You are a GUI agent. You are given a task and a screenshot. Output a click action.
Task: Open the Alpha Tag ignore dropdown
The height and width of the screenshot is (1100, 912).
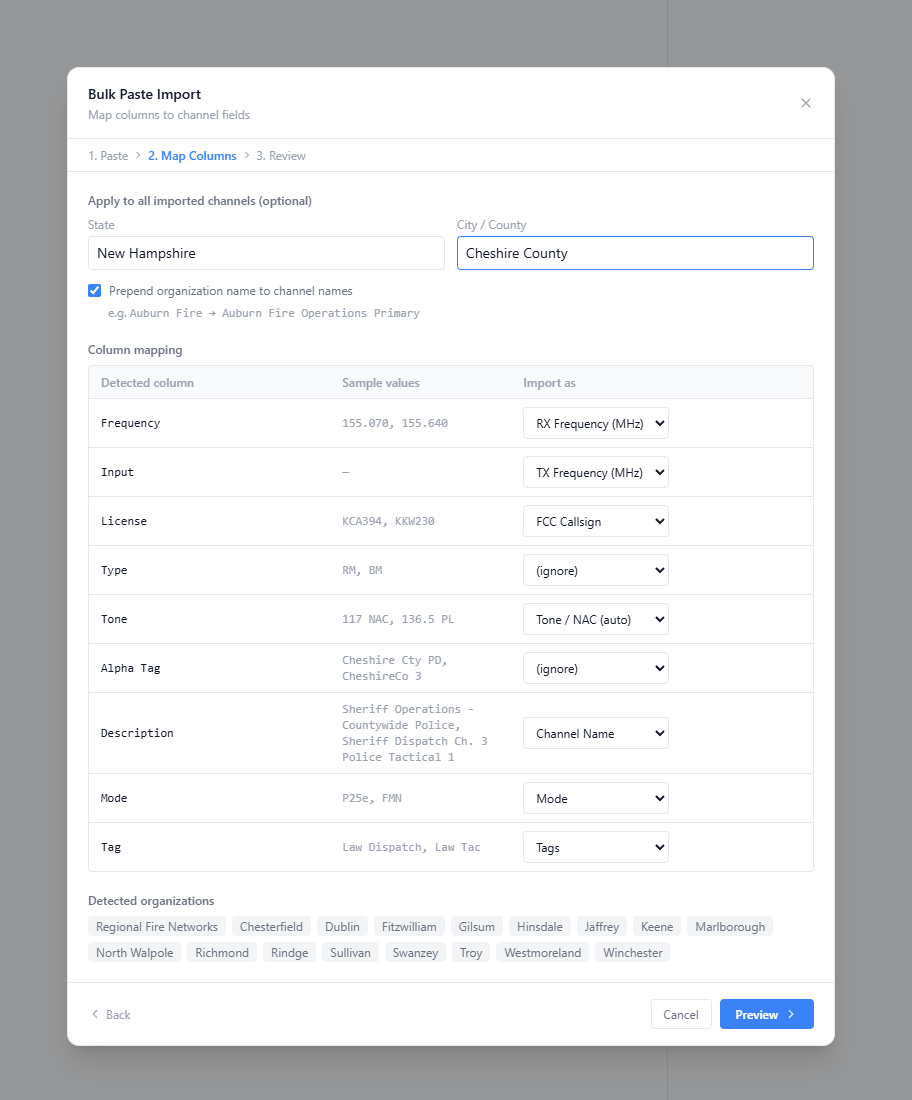click(x=595, y=668)
